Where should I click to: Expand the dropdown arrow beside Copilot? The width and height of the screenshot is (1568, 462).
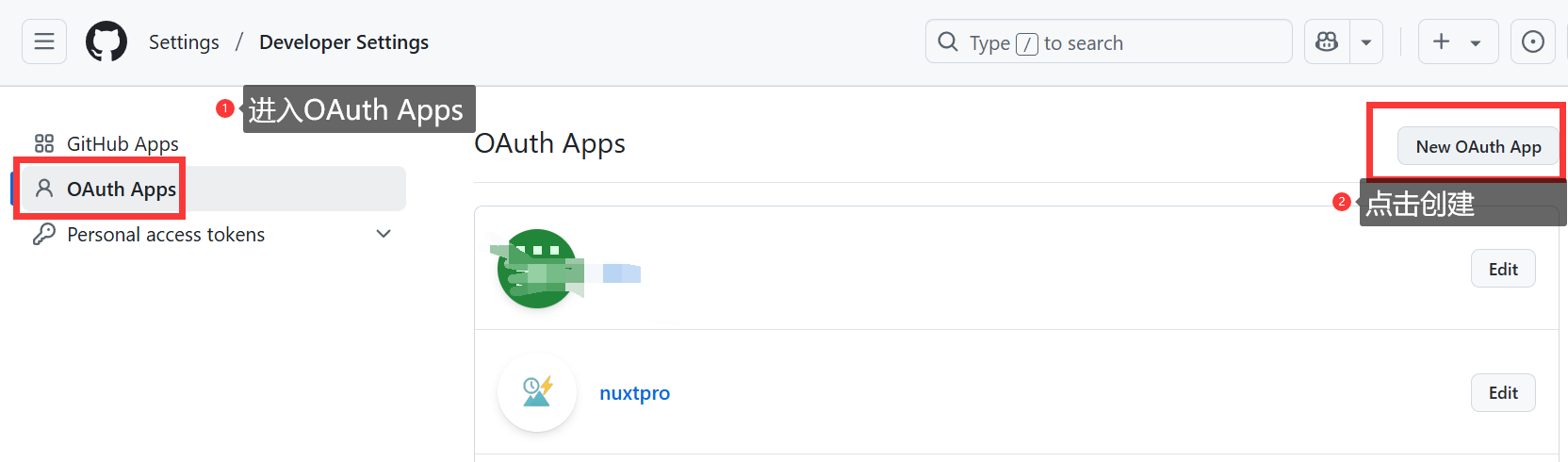click(x=1366, y=42)
